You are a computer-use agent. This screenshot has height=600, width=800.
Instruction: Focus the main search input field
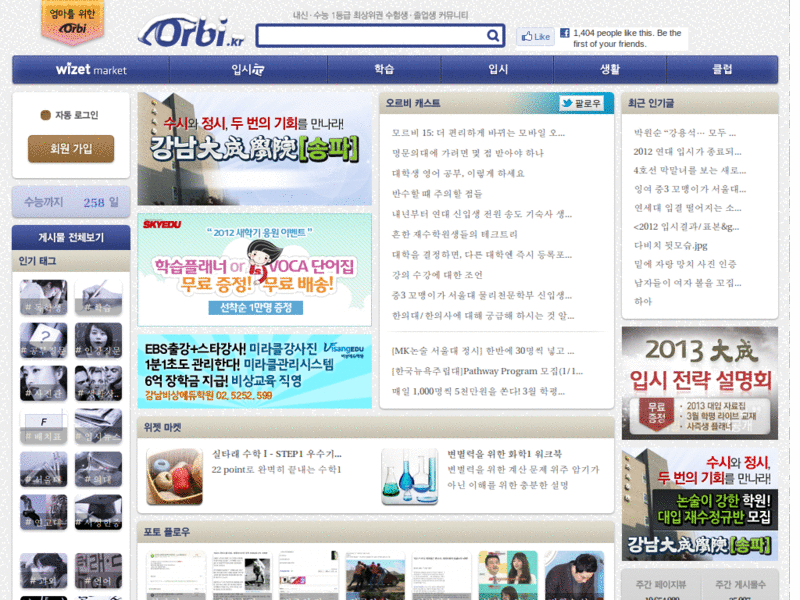pyautogui.click(x=371, y=36)
